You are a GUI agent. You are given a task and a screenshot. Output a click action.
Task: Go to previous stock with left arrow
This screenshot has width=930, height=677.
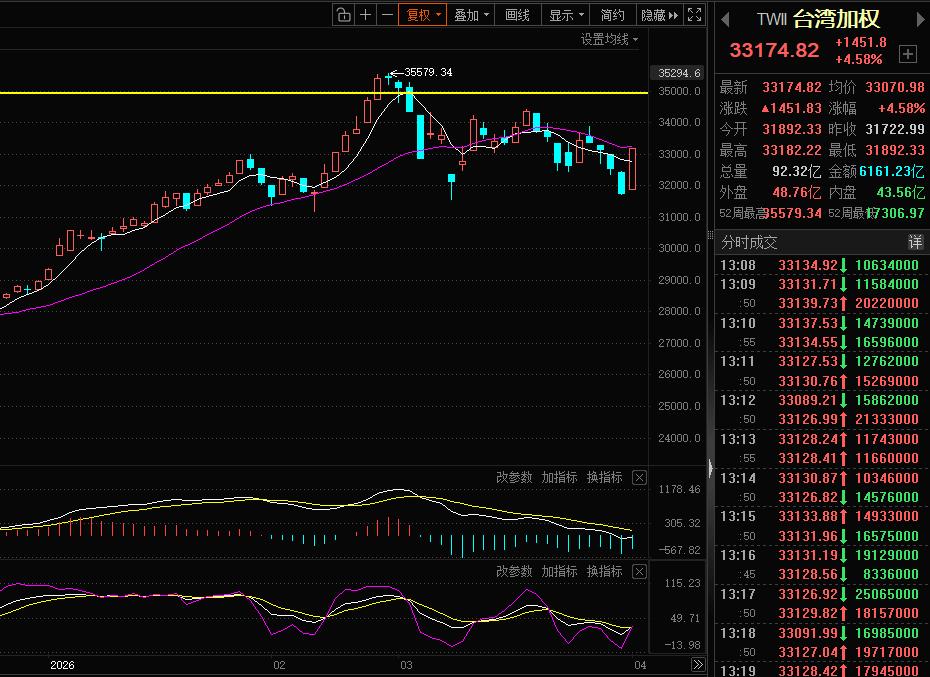[x=725, y=20]
